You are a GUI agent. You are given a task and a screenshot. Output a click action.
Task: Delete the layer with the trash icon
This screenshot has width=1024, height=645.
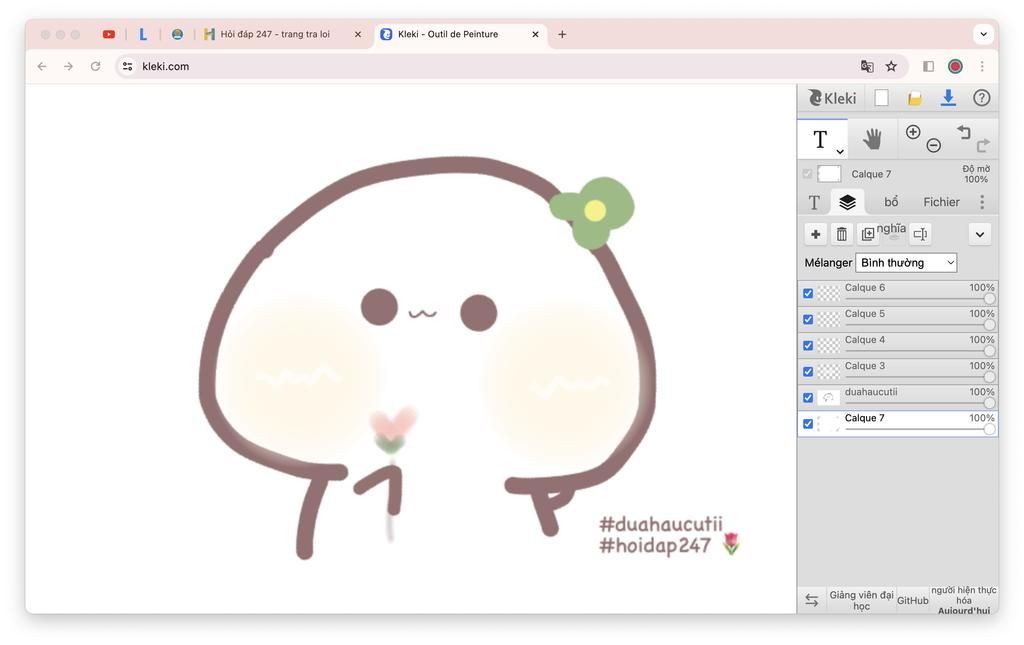click(x=842, y=234)
